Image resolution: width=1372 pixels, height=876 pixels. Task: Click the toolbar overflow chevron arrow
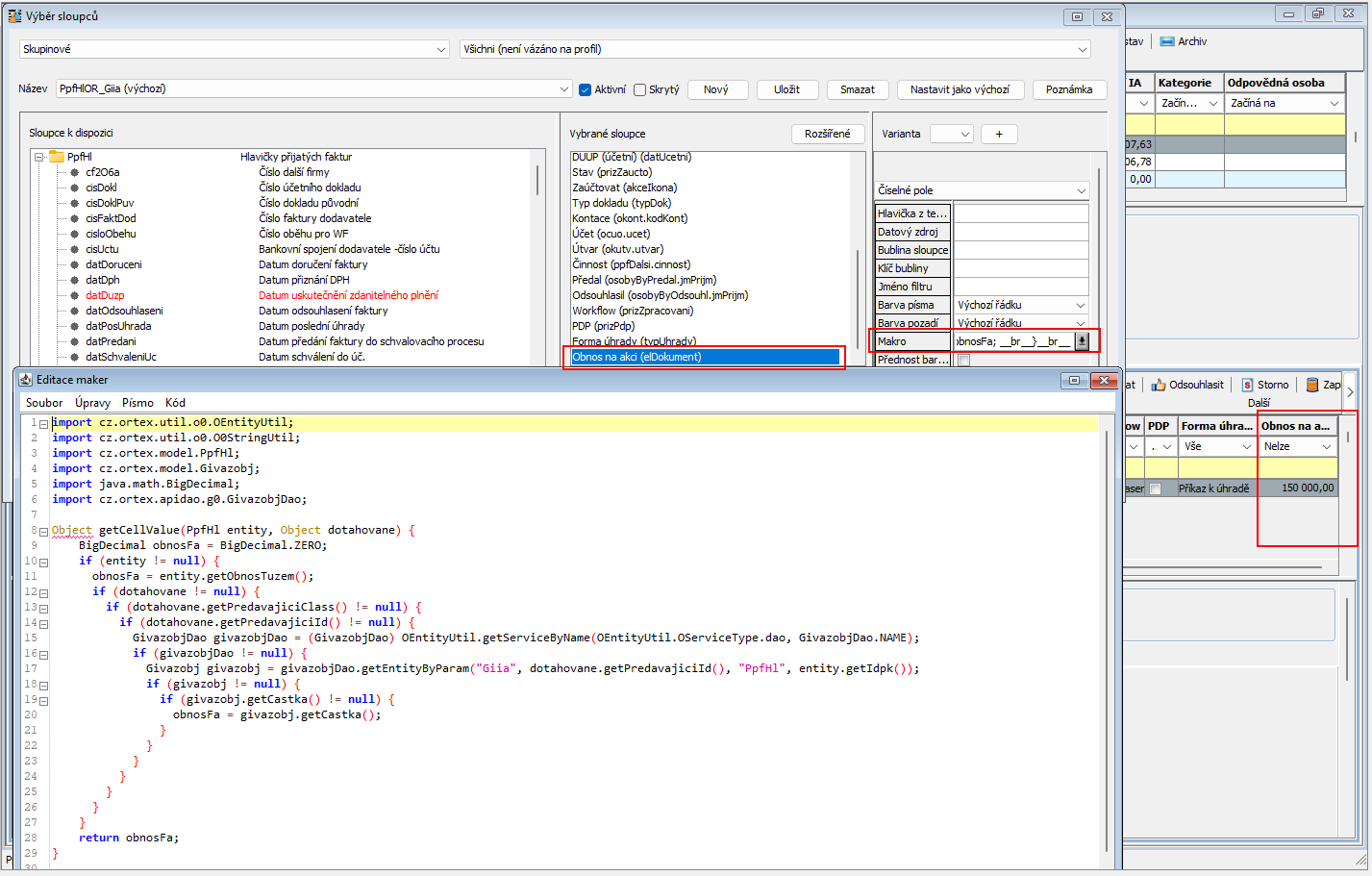click(1350, 391)
